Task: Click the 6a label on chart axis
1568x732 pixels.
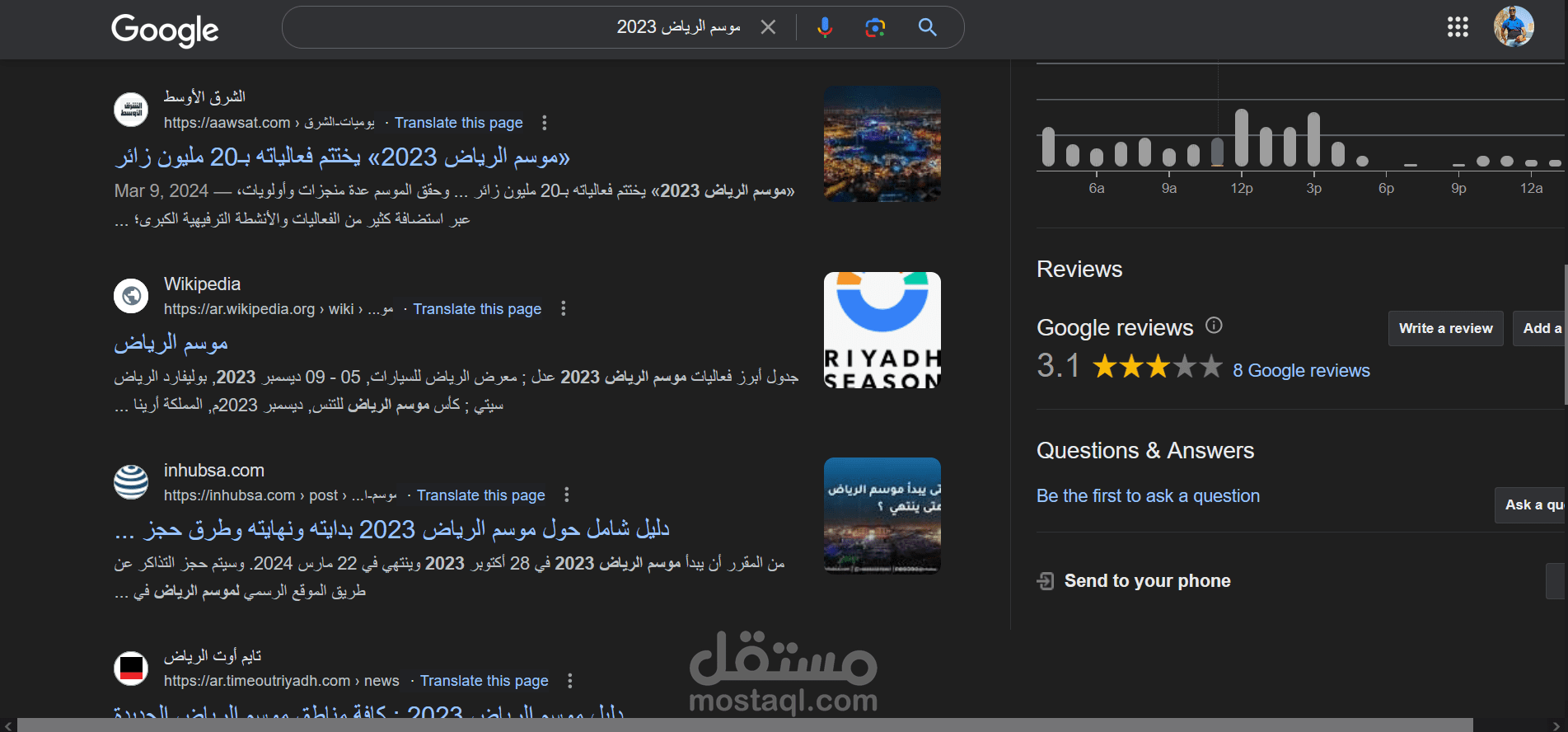Action: point(1097,189)
